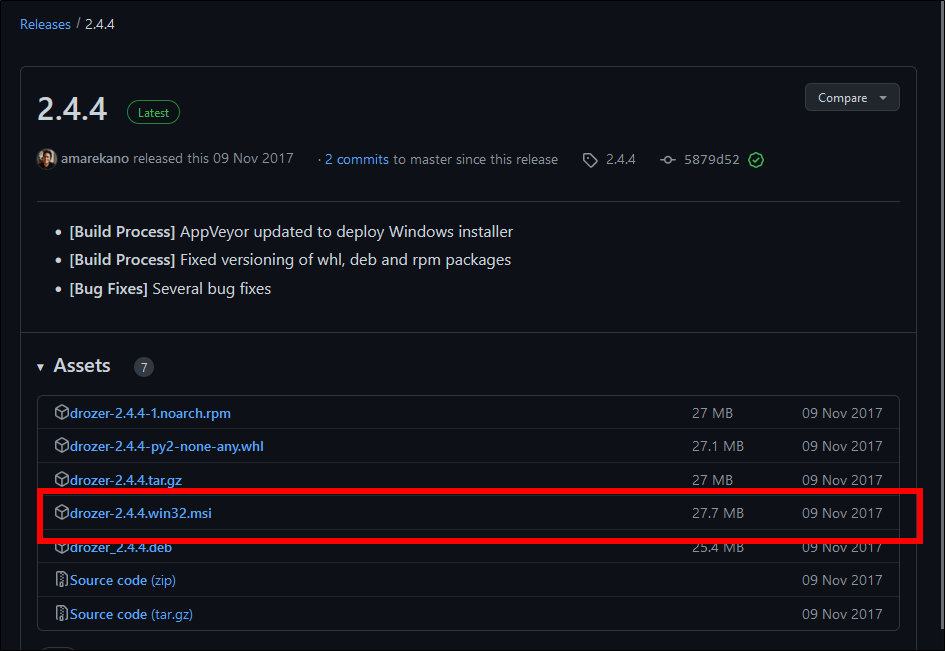Click the 2.4.4 breadcrumb text
945x651 pixels.
coord(99,24)
